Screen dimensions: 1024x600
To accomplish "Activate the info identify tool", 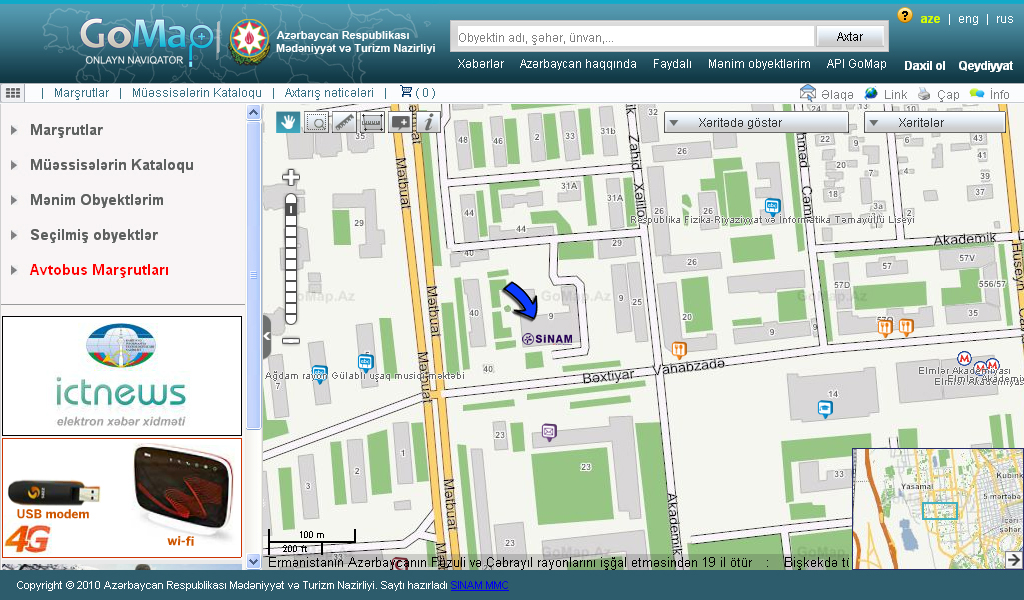I will click(429, 122).
